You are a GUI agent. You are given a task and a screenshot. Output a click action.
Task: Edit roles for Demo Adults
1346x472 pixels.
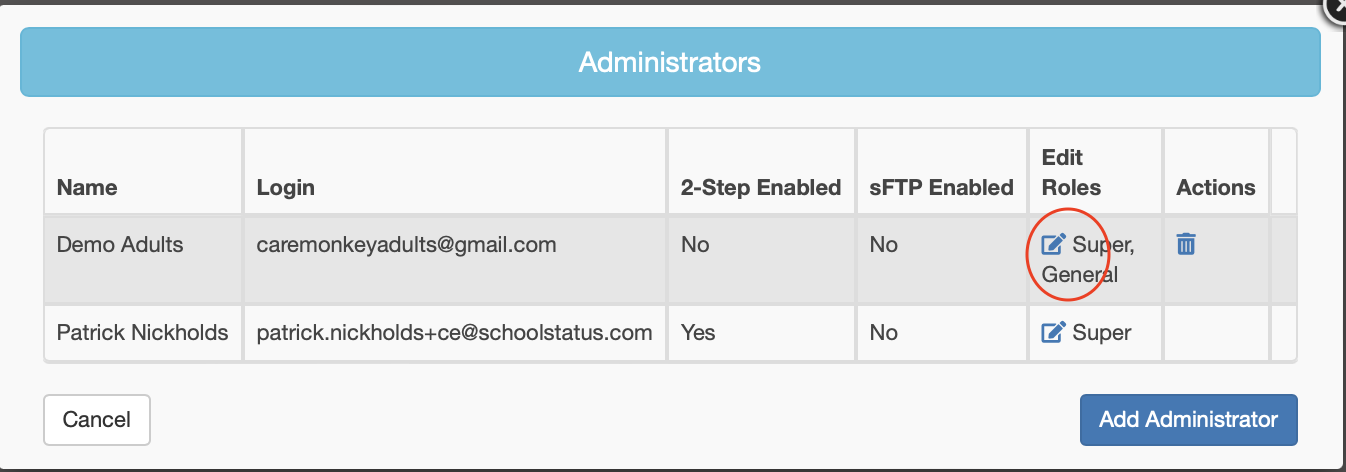tap(1054, 244)
